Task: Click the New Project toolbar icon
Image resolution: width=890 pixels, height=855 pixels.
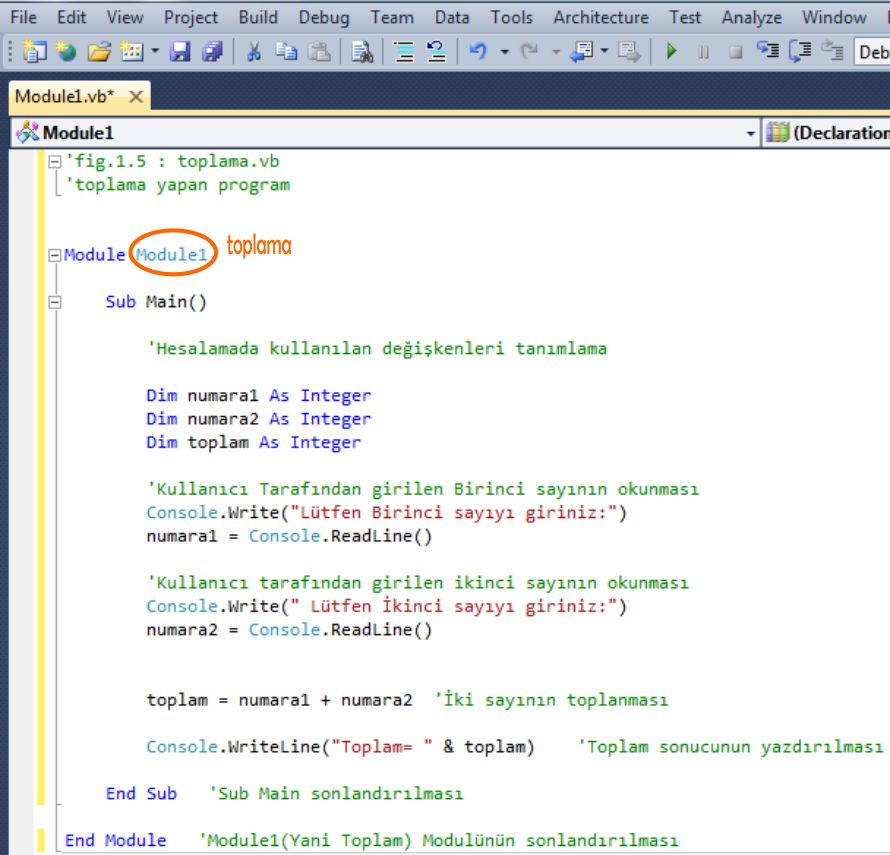Action: [35, 52]
